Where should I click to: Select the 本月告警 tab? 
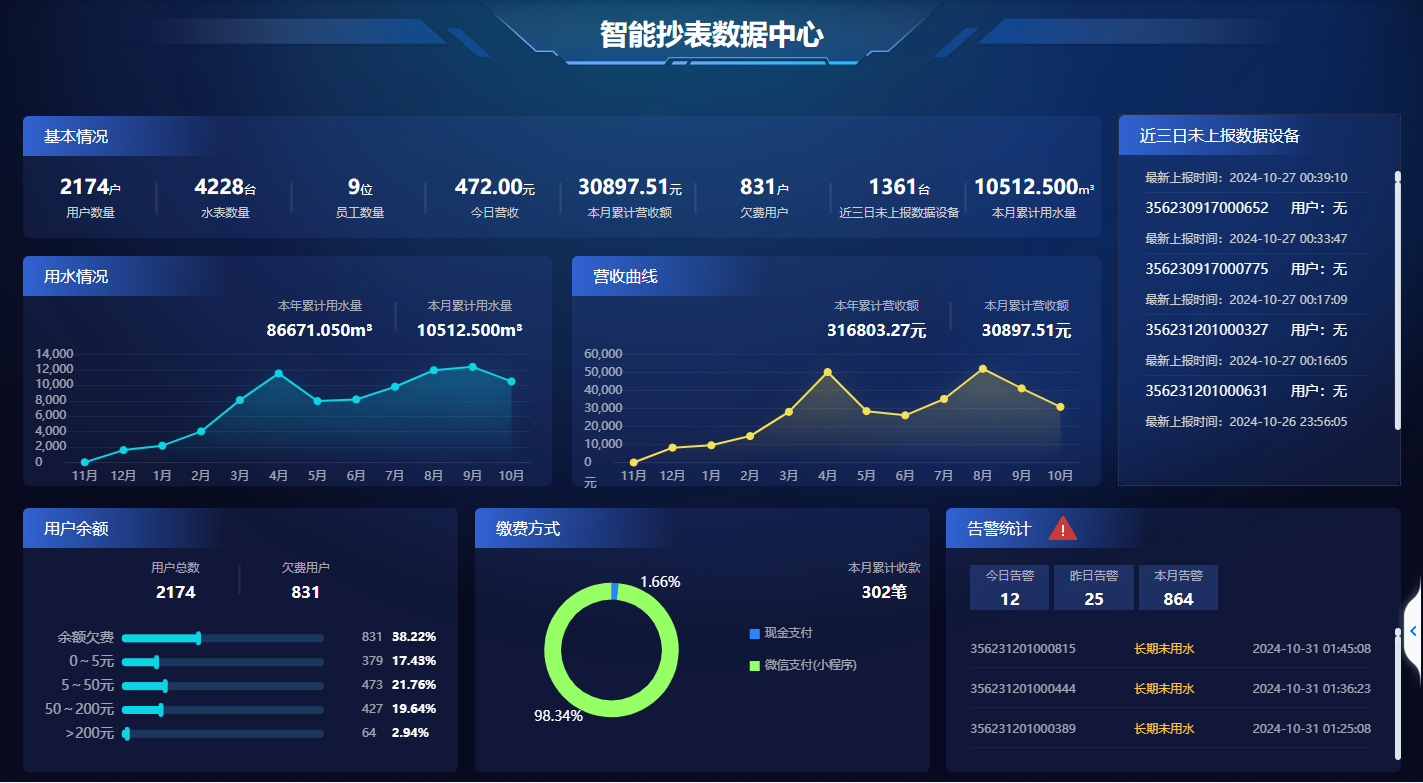point(1178,587)
